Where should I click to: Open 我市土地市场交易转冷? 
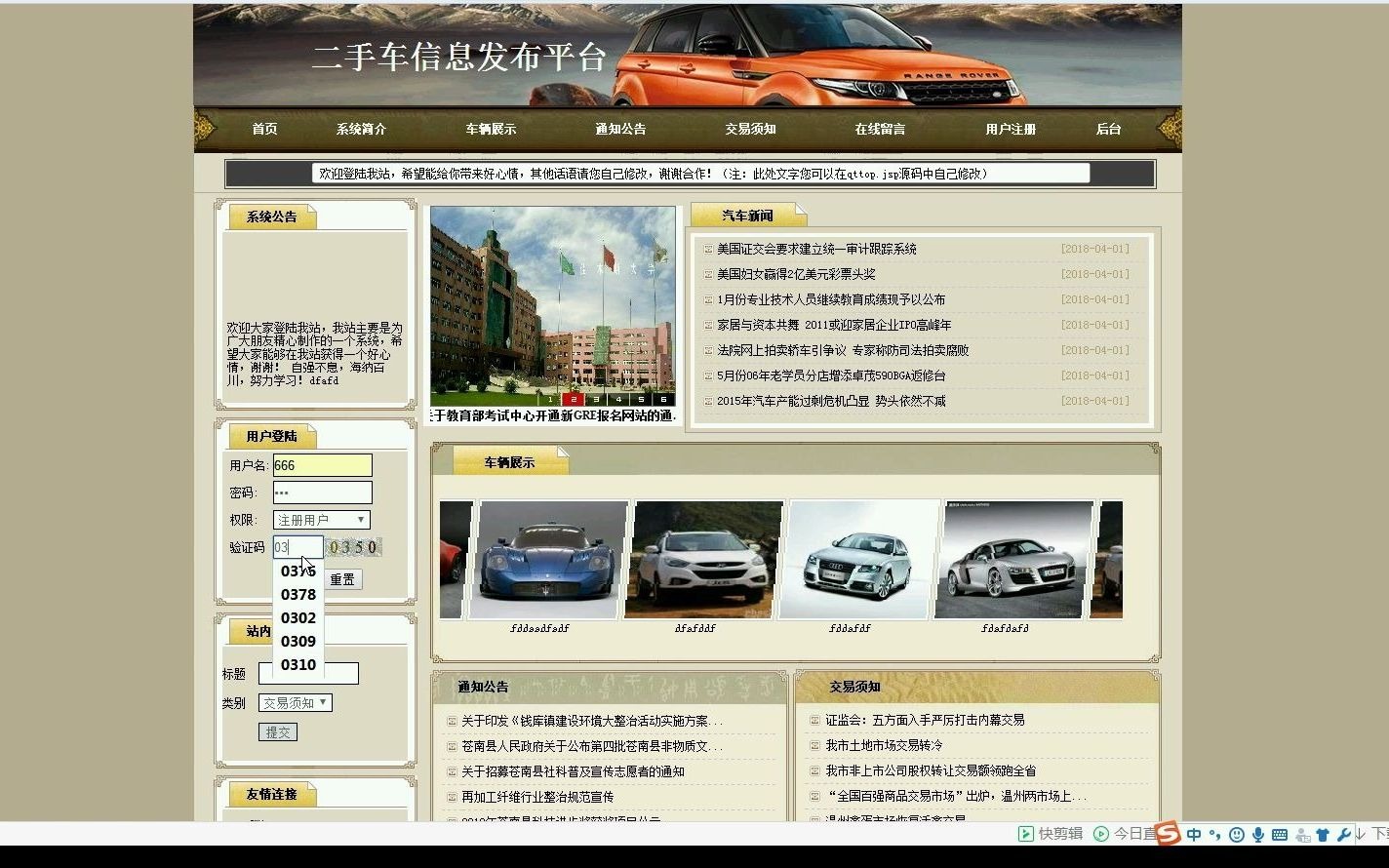tap(884, 746)
